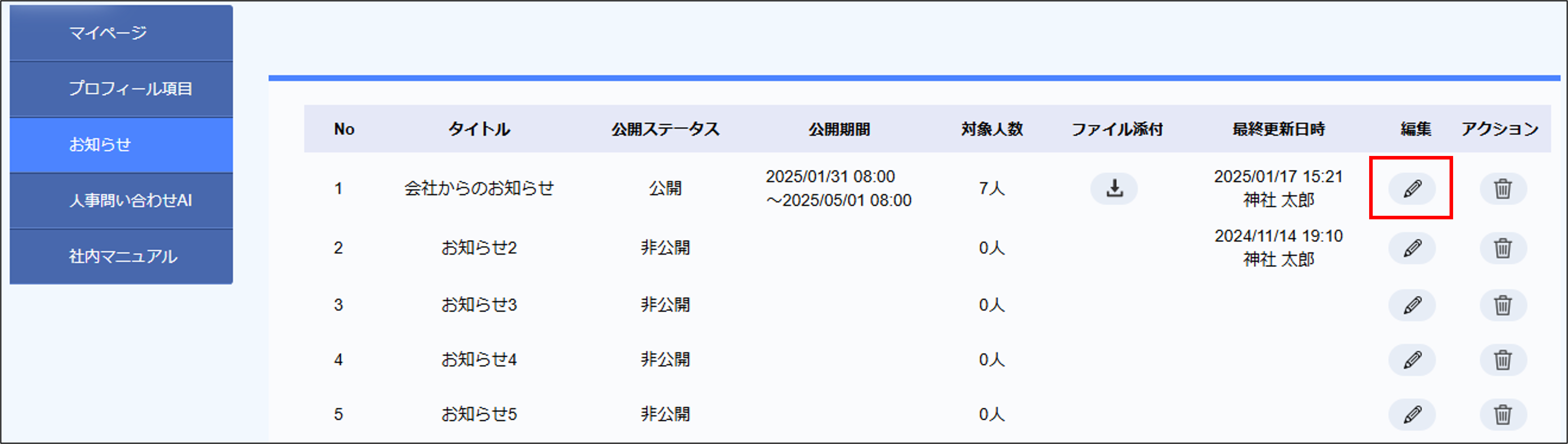Click the trash icon for お知らせ2
The width and height of the screenshot is (1568, 444).
(x=1504, y=248)
